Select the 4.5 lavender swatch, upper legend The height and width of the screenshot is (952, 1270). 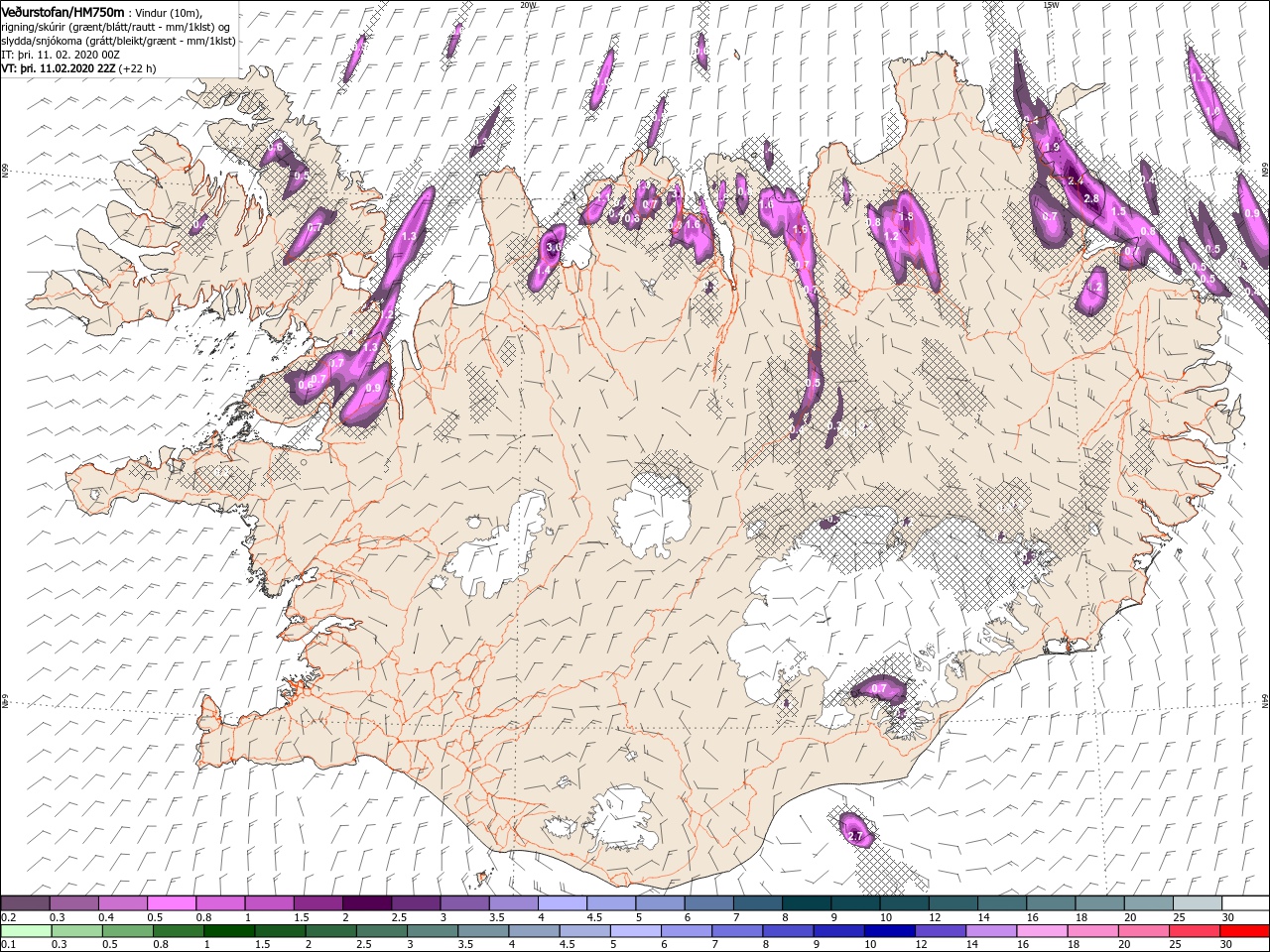click(x=610, y=903)
